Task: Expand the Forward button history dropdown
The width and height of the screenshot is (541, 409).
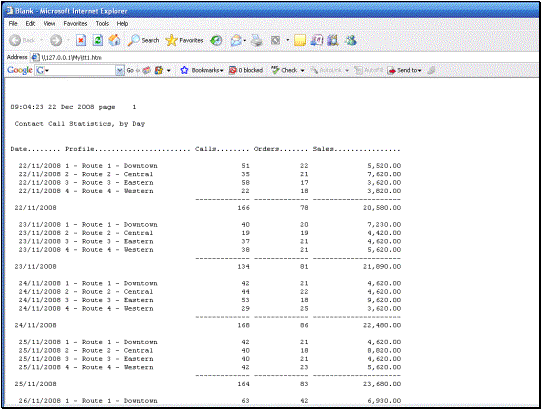Action: 68,41
